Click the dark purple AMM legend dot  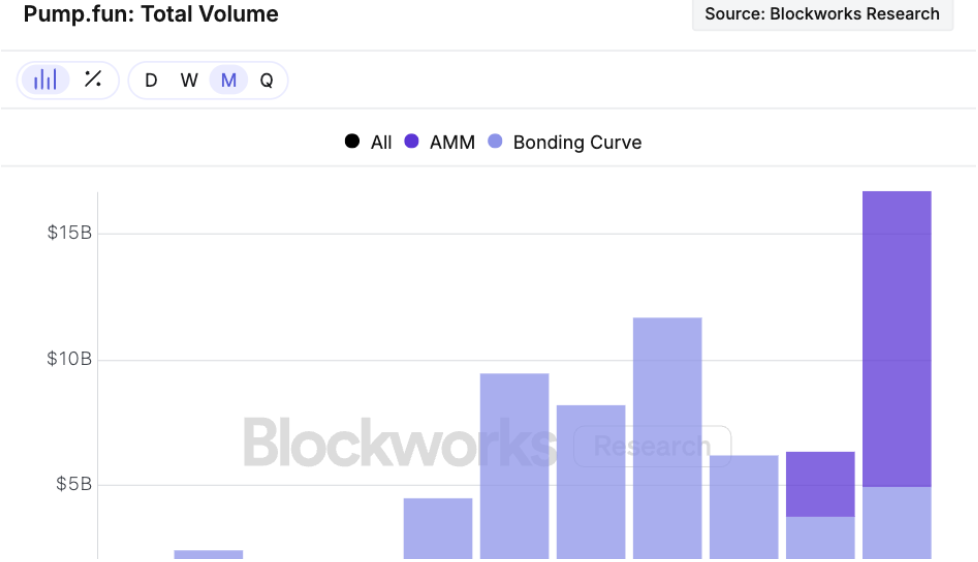click(x=411, y=142)
